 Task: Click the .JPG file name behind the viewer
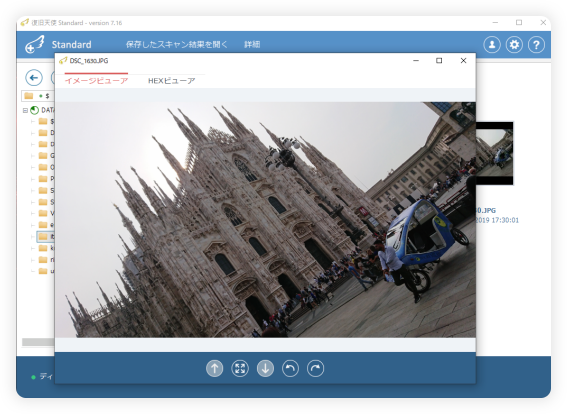coord(486,210)
